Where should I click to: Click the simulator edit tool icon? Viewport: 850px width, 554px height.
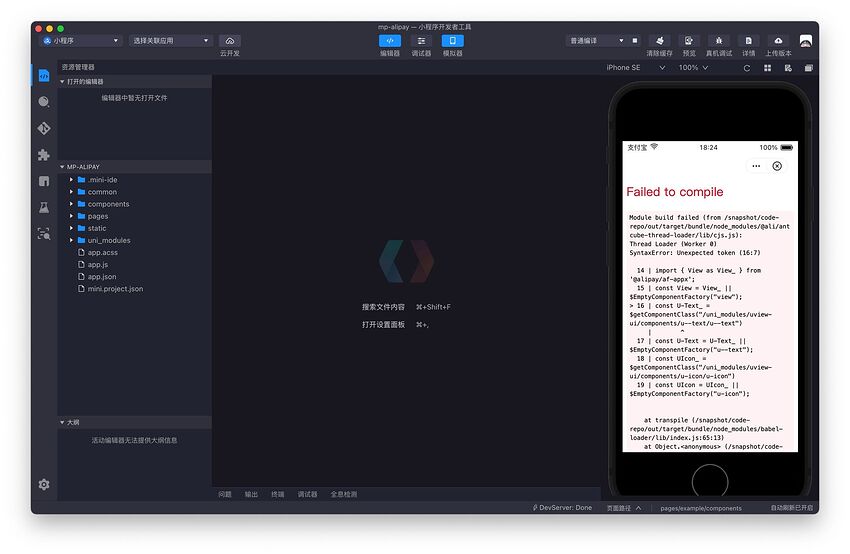(788, 68)
